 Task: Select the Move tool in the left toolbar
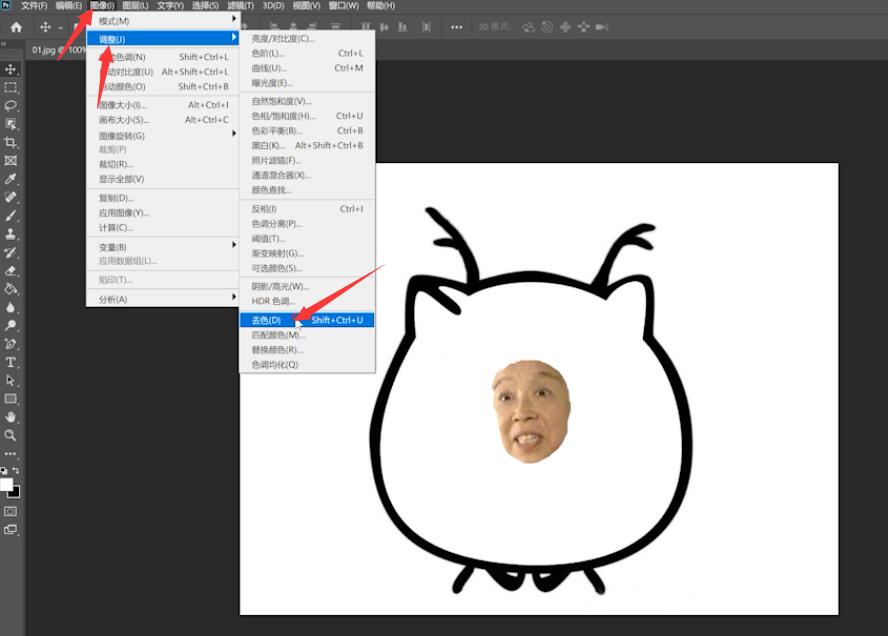point(10,69)
